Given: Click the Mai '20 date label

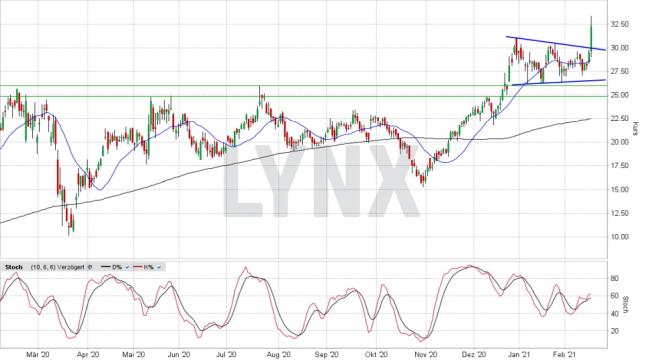Looking at the screenshot, I should [134, 354].
